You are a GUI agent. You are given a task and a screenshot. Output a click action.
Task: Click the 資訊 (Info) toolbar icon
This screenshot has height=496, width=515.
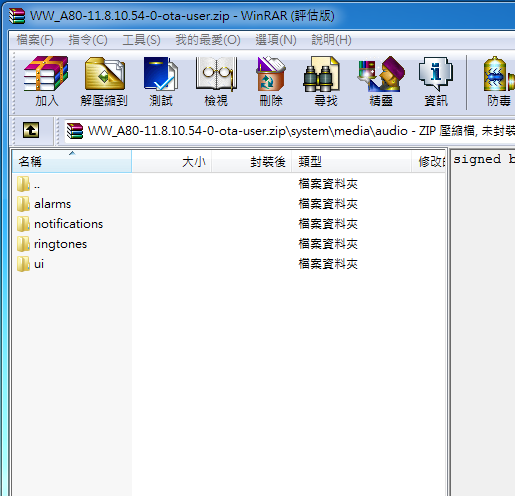coord(436,81)
